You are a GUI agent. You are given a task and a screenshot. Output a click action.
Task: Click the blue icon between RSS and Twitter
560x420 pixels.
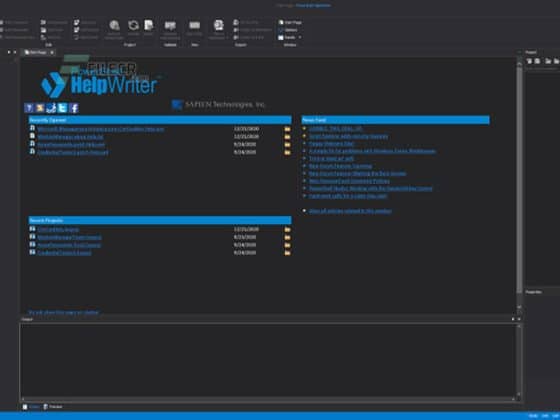51,108
